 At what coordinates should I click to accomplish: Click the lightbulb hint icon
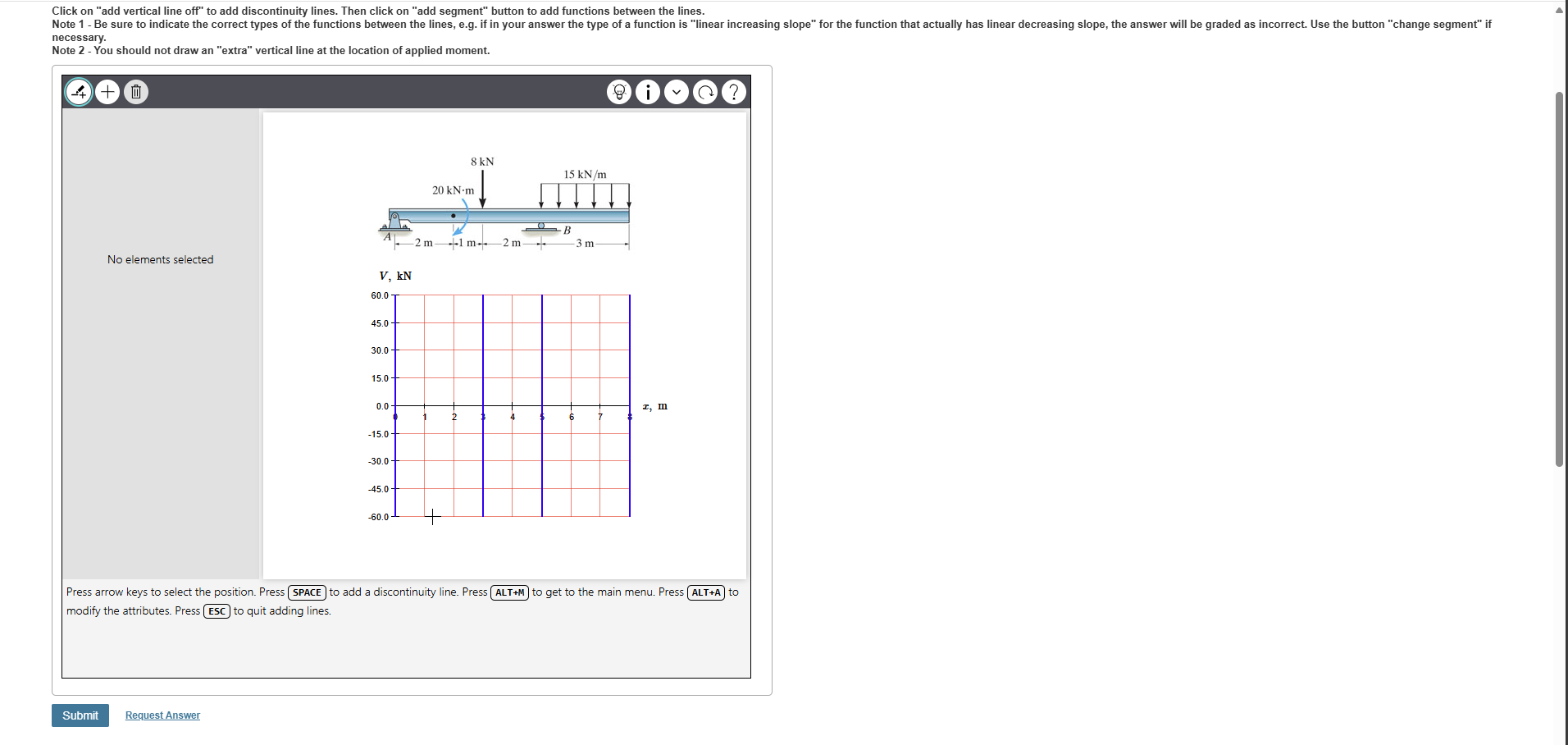619,92
